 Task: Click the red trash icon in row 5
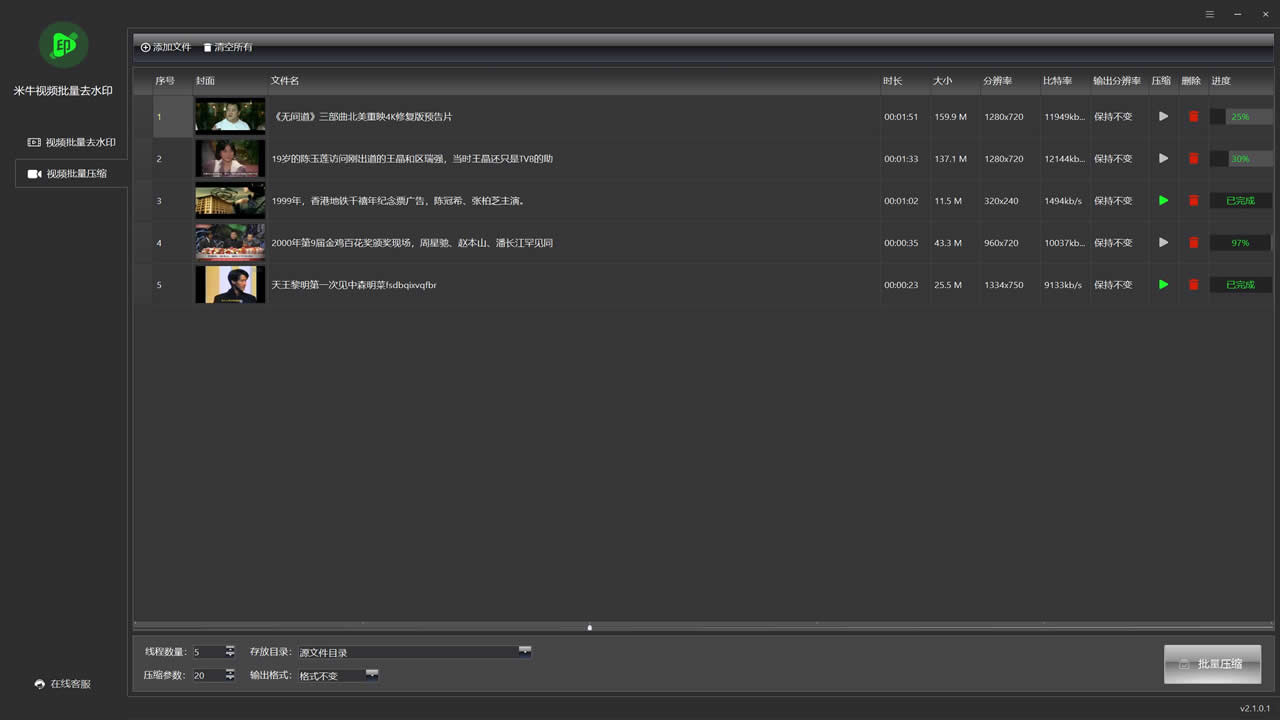click(1193, 285)
